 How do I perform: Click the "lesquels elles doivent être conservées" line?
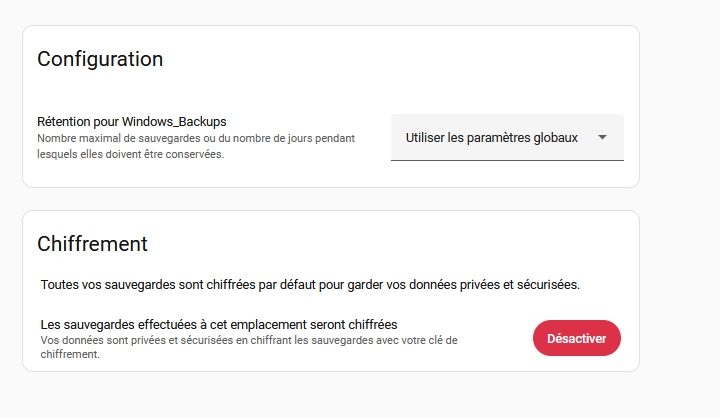pos(130,154)
